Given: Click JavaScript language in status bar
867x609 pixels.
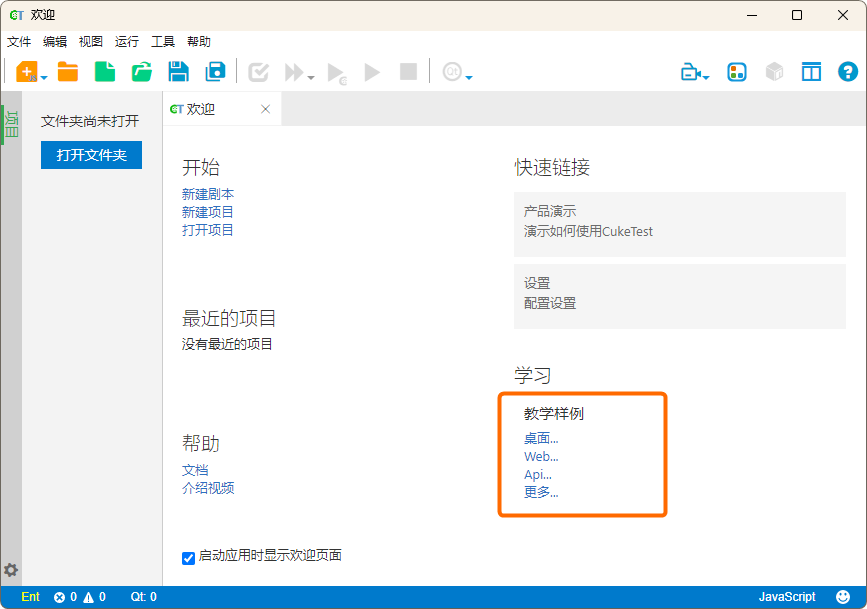Looking at the screenshot, I should click(787, 597).
